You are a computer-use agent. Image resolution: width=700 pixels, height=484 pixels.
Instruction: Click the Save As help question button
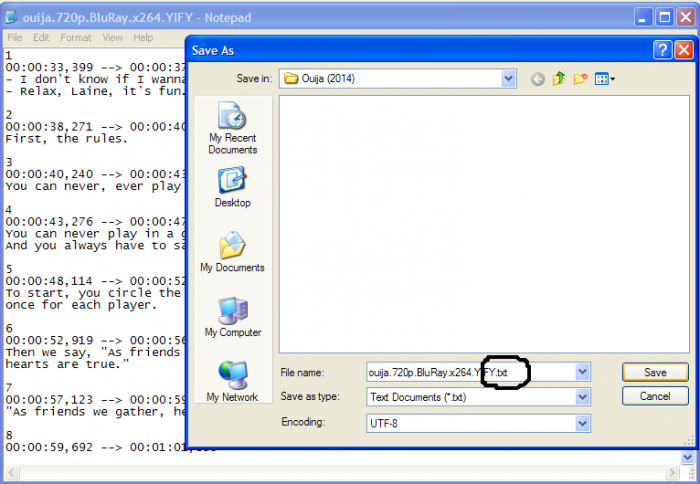(x=662, y=50)
